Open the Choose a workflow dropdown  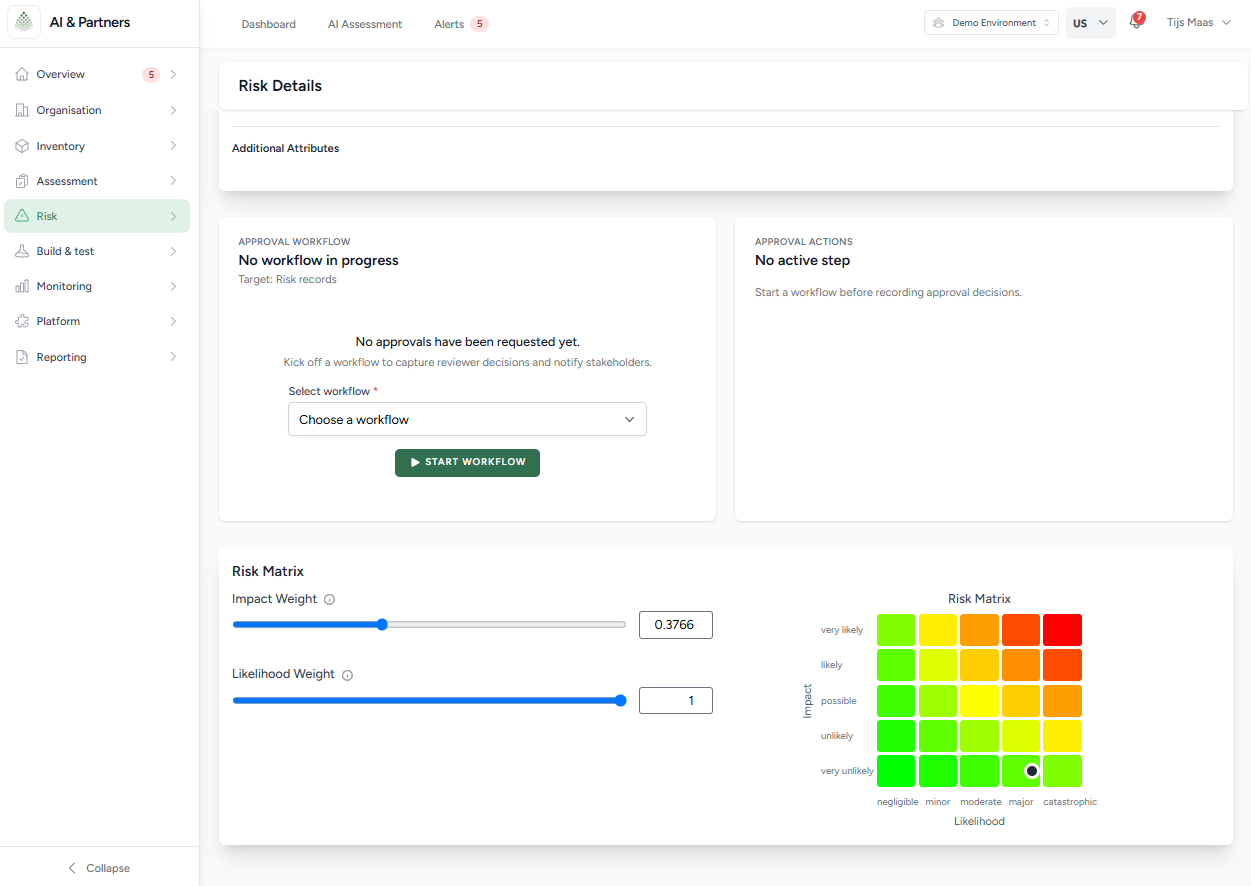click(x=467, y=419)
